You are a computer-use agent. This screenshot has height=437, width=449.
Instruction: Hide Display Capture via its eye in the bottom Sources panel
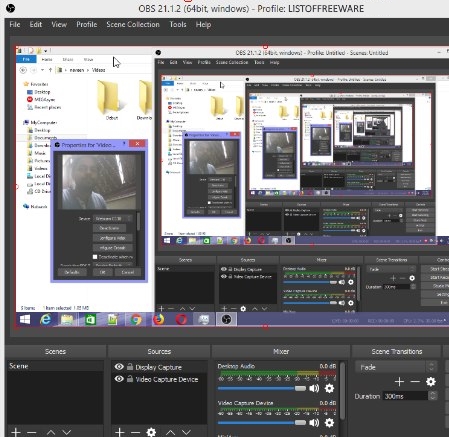[x=119, y=367]
